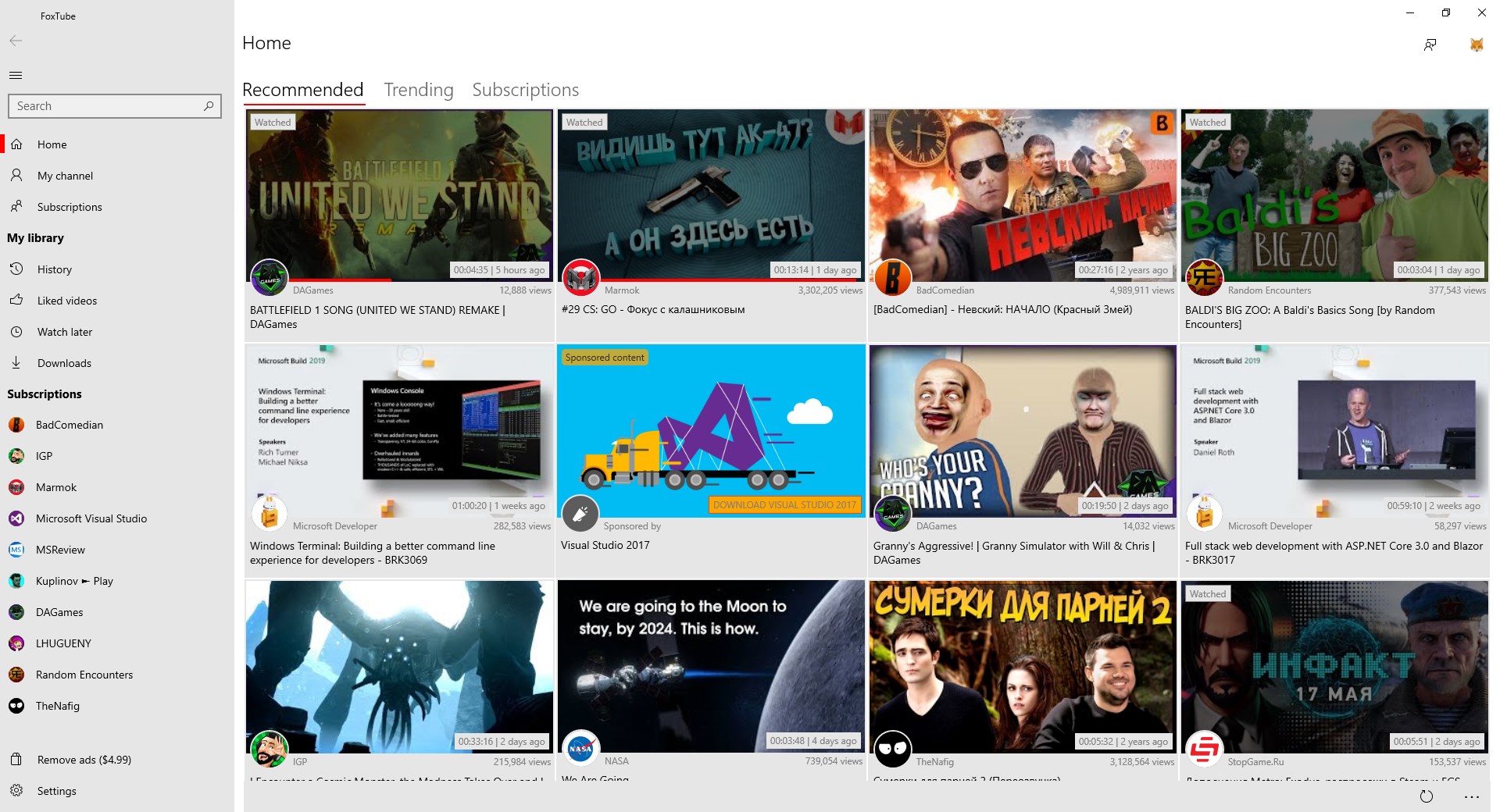Switch to the Subscriptions tab
Viewport: 1500px width, 812px height.
[x=526, y=90]
